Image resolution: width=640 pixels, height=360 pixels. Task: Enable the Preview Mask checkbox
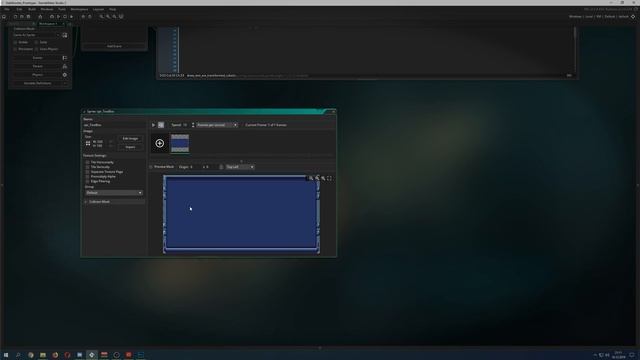coord(151,167)
